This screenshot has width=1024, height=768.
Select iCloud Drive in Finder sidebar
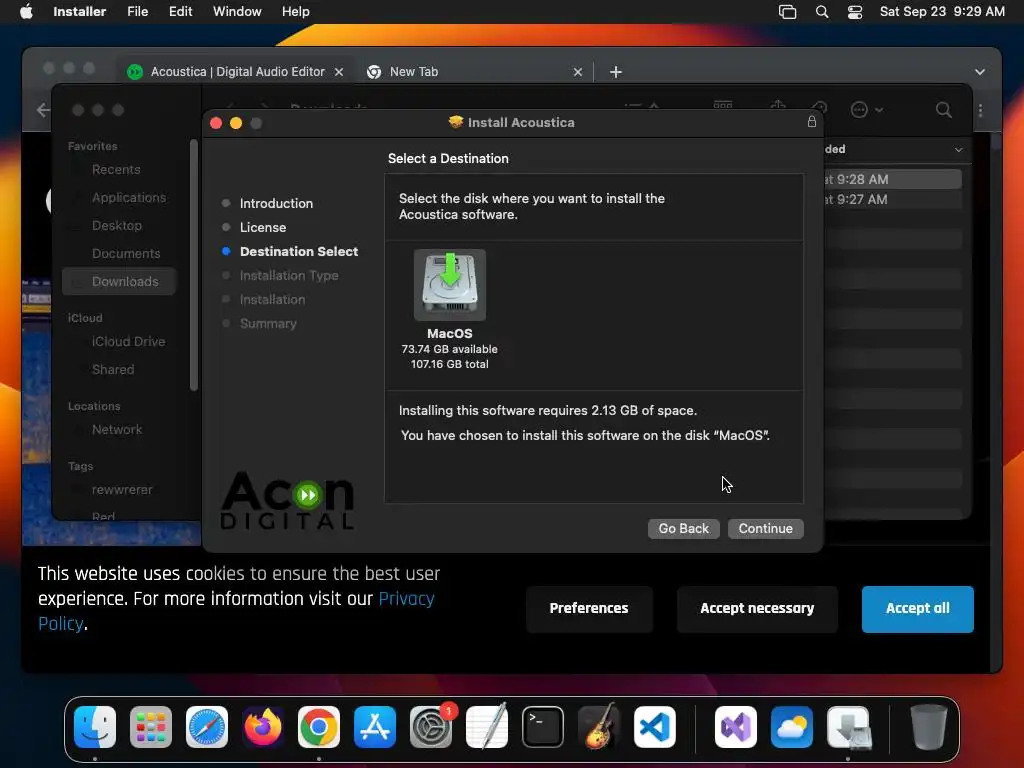tap(129, 342)
